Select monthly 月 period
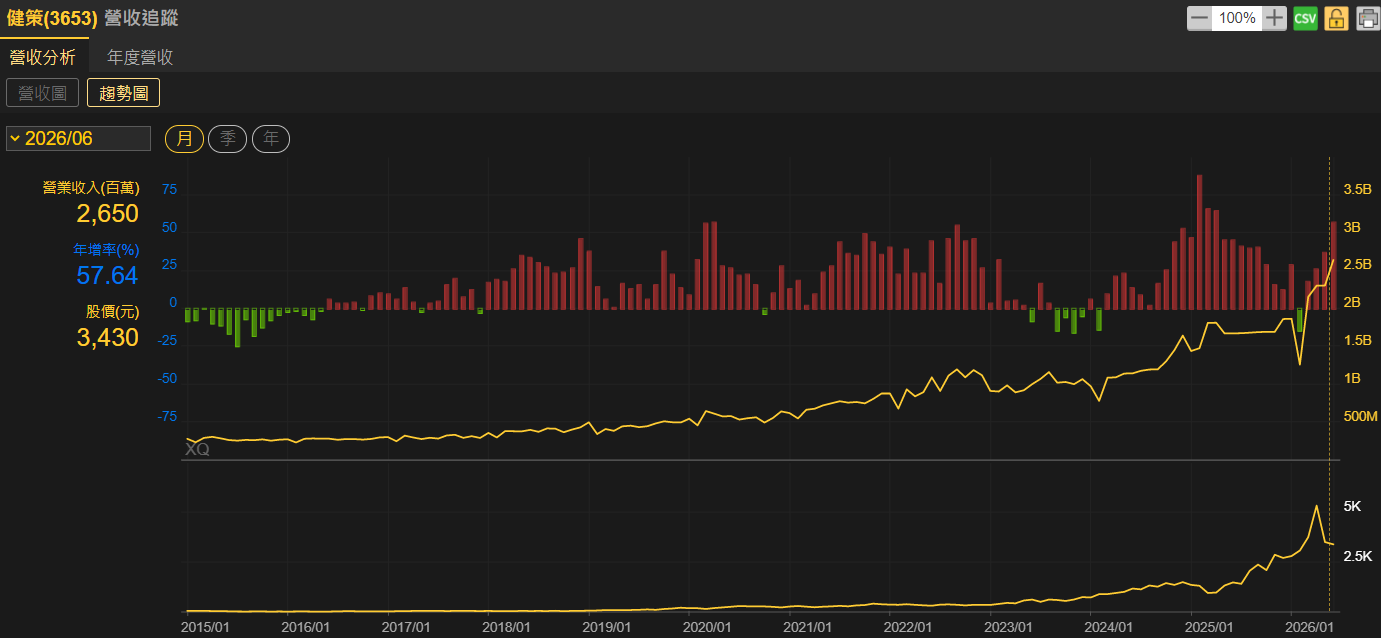 click(185, 138)
